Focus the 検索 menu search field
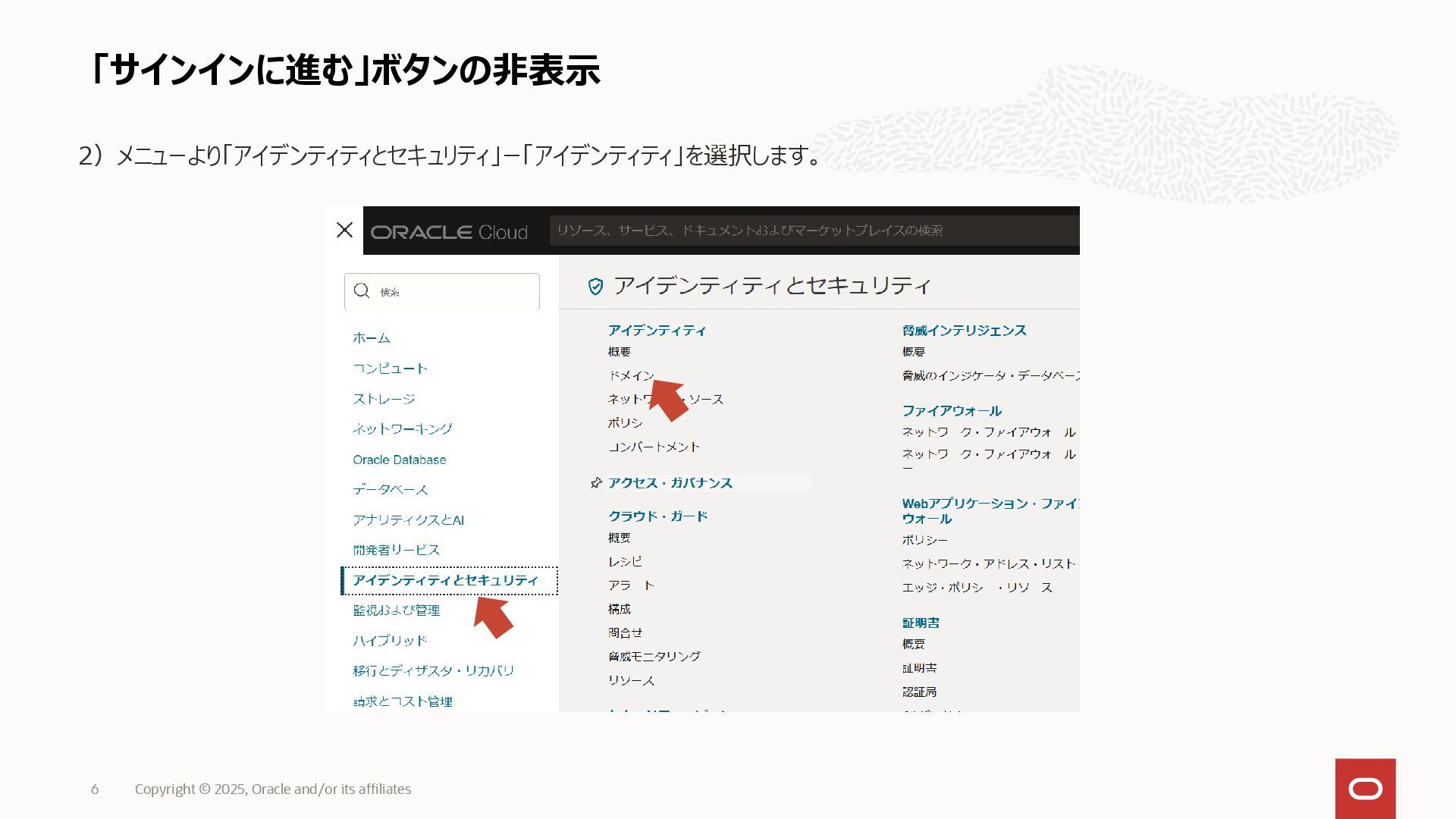Viewport: 1456px width, 819px height. point(442,291)
